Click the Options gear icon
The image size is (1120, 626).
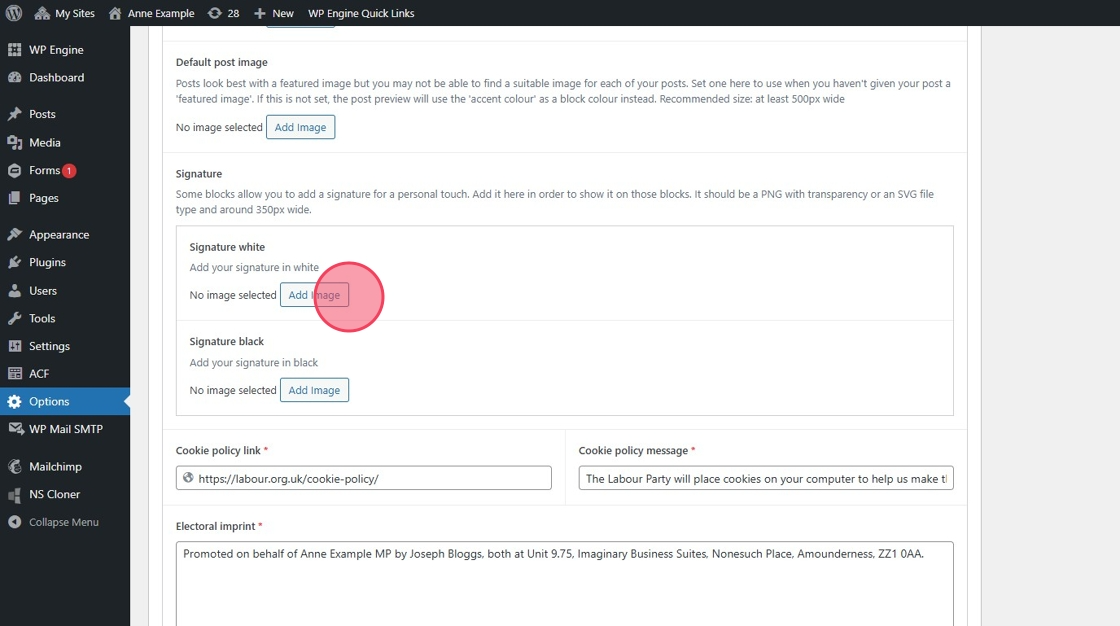point(14,402)
